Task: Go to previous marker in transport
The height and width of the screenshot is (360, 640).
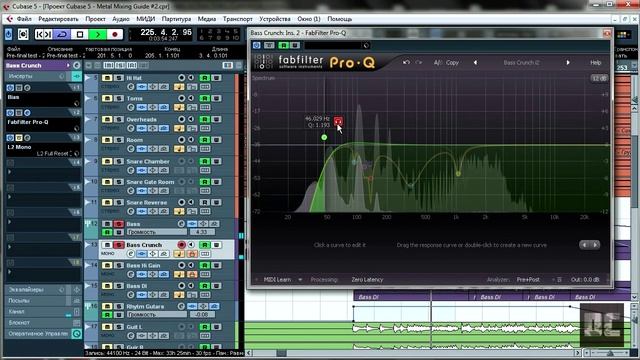Action: [x=39, y=34]
